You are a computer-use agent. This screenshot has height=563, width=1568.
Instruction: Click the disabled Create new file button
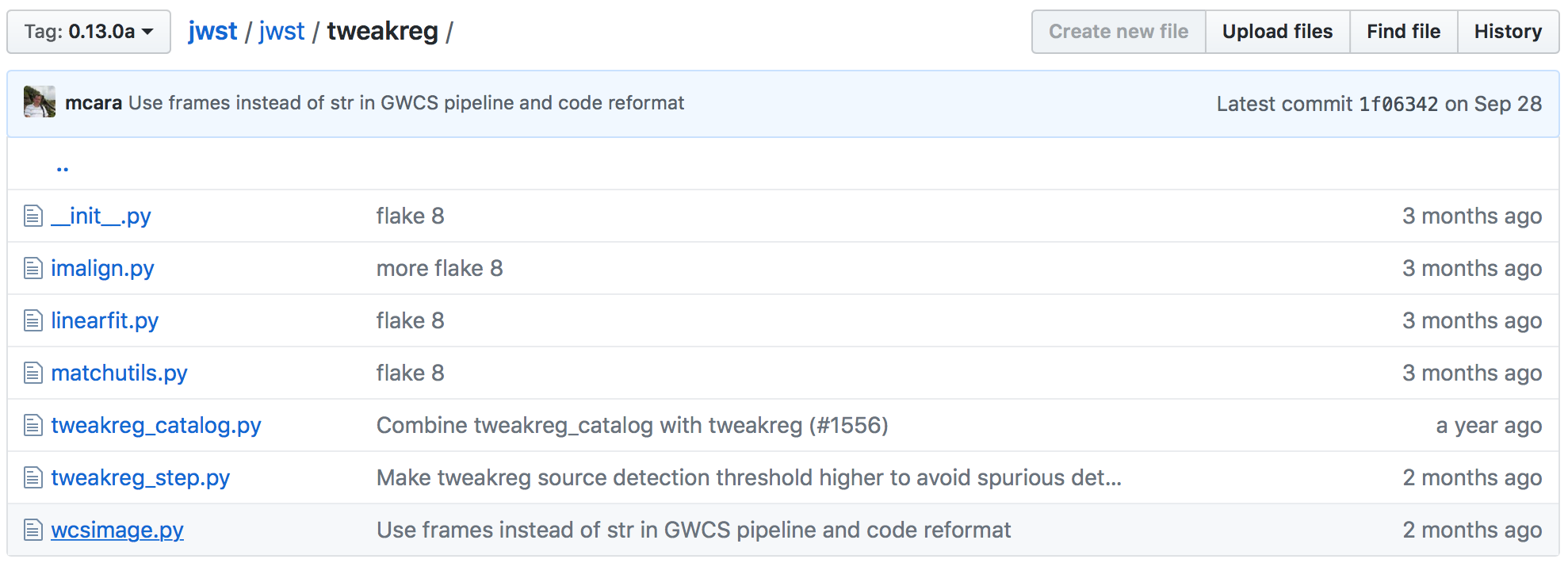tap(1118, 31)
